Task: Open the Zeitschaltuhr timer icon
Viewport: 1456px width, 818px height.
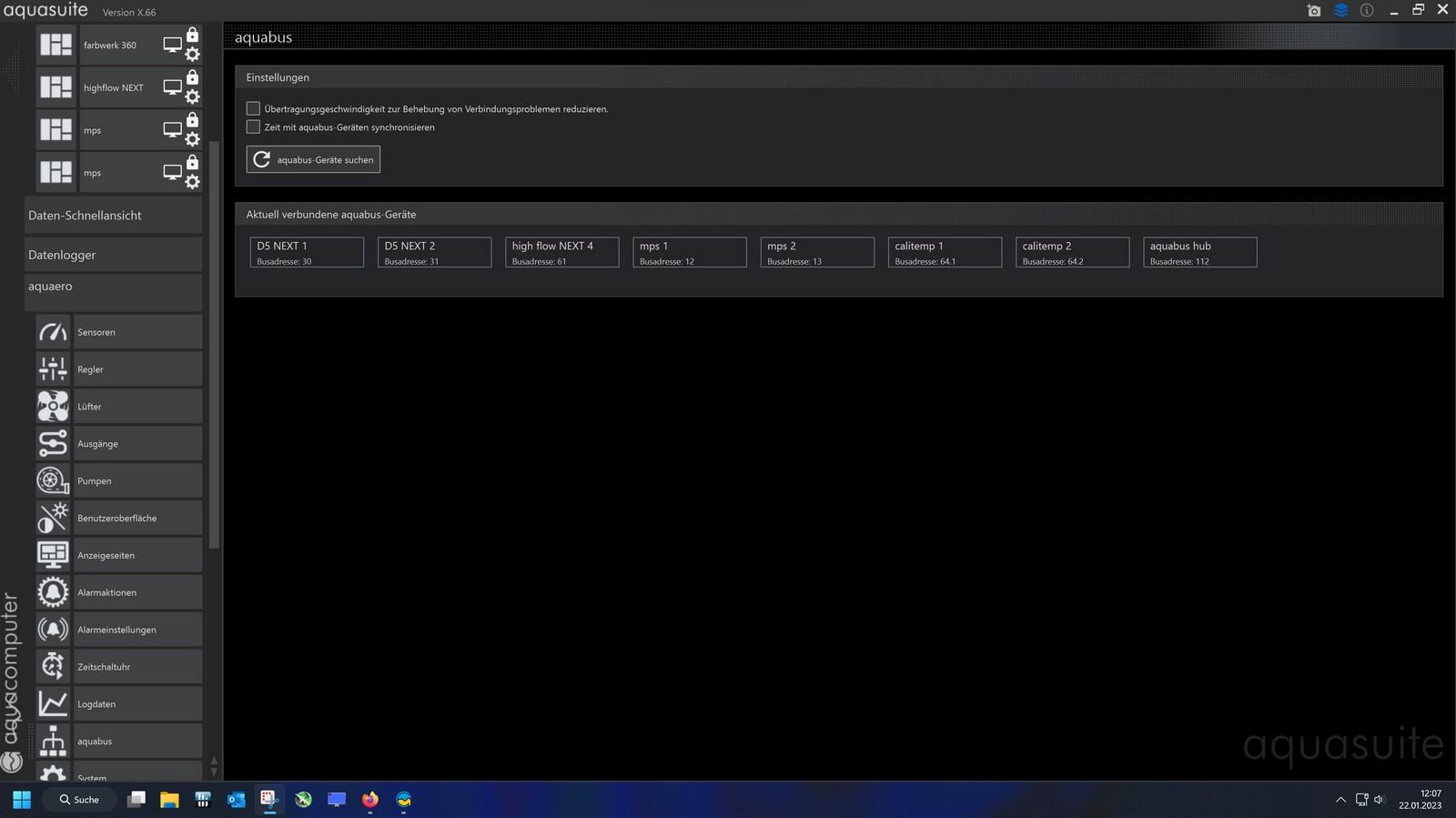Action: [53, 667]
